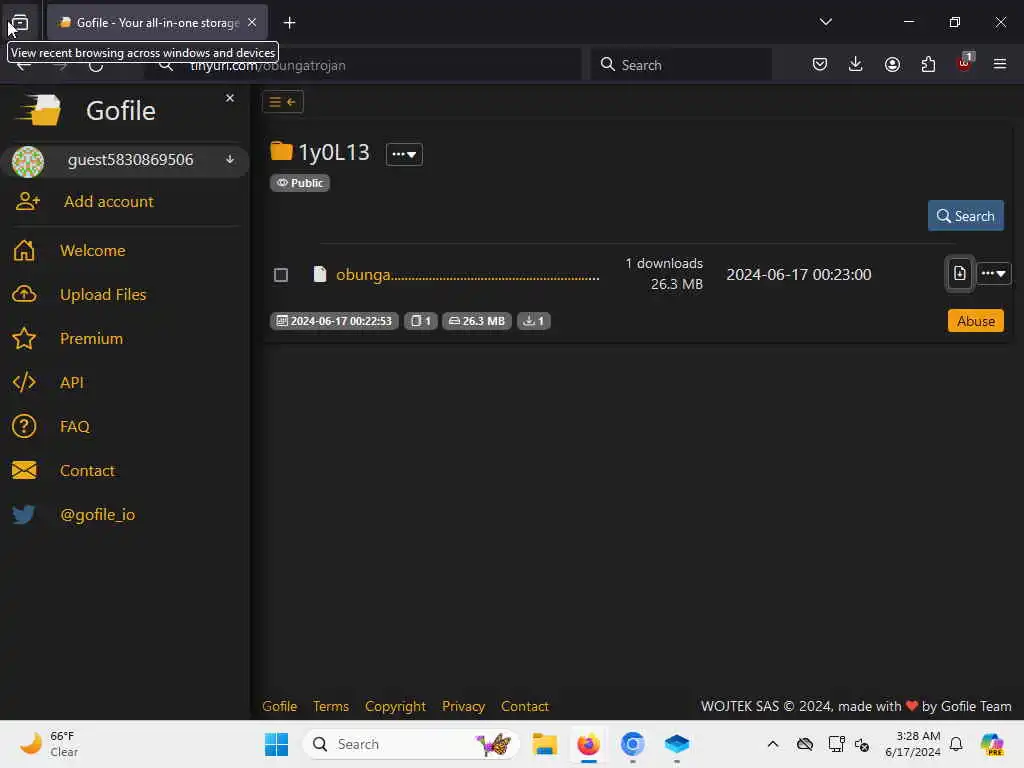Click the Upload Files cloud icon
The width and height of the screenshot is (1024, 768).
[24, 295]
